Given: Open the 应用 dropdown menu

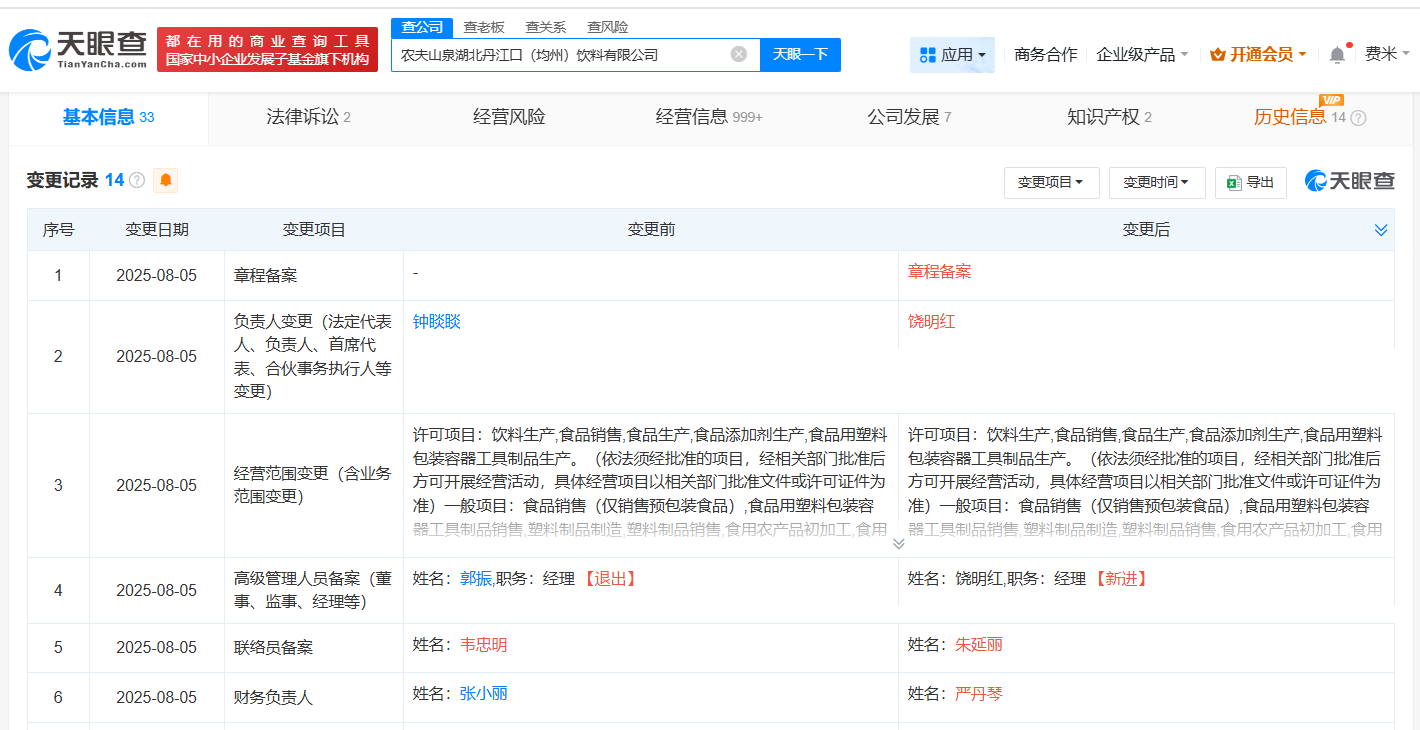Looking at the screenshot, I should tap(952, 55).
